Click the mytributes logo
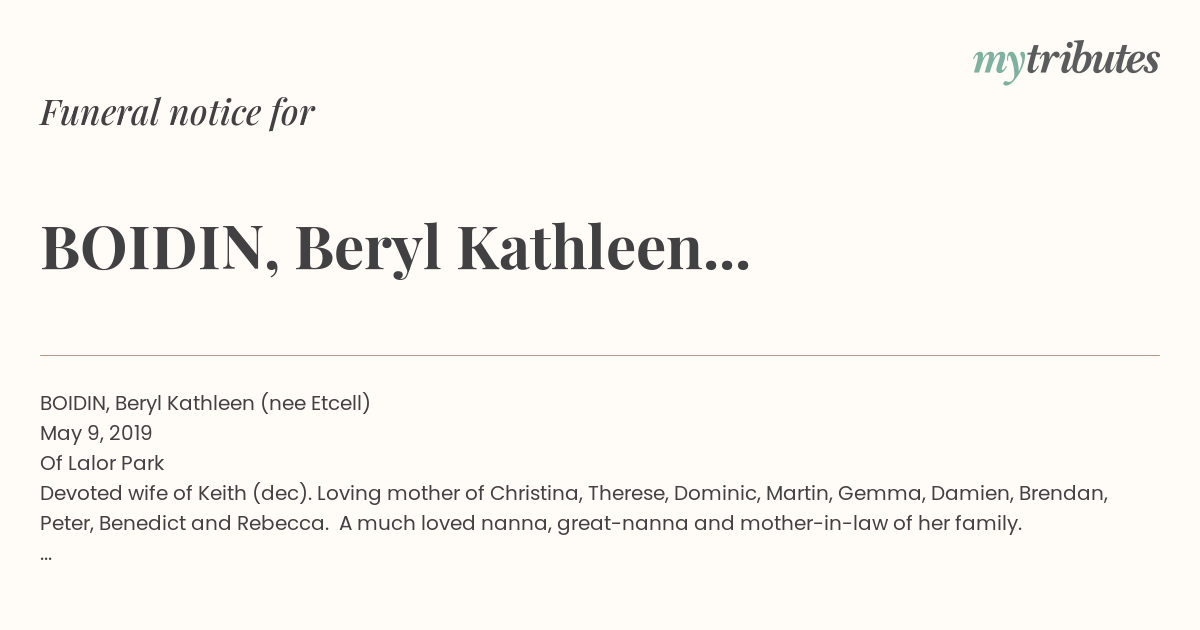This screenshot has width=1200, height=630. (1065, 60)
